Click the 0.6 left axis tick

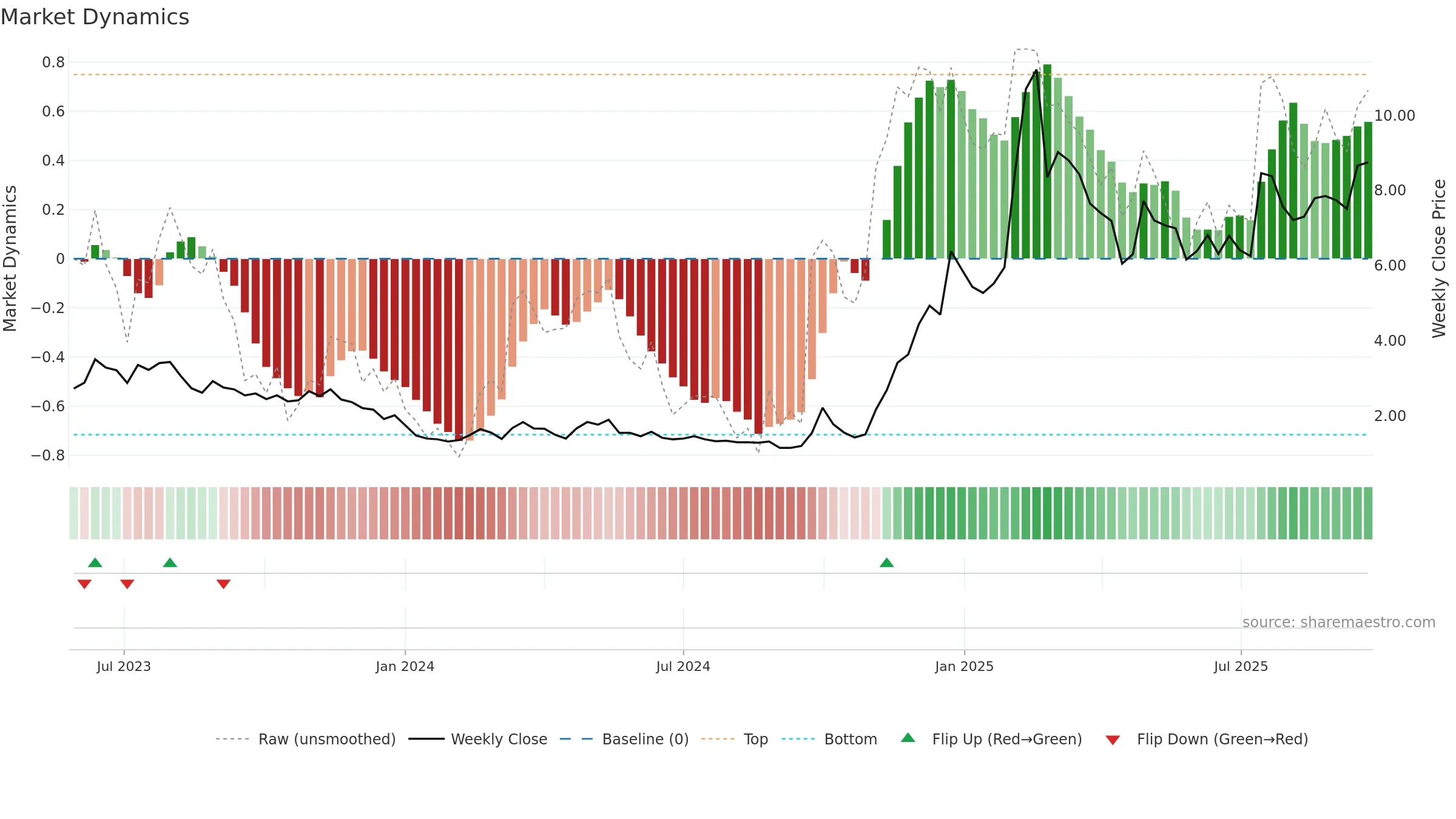point(53,112)
